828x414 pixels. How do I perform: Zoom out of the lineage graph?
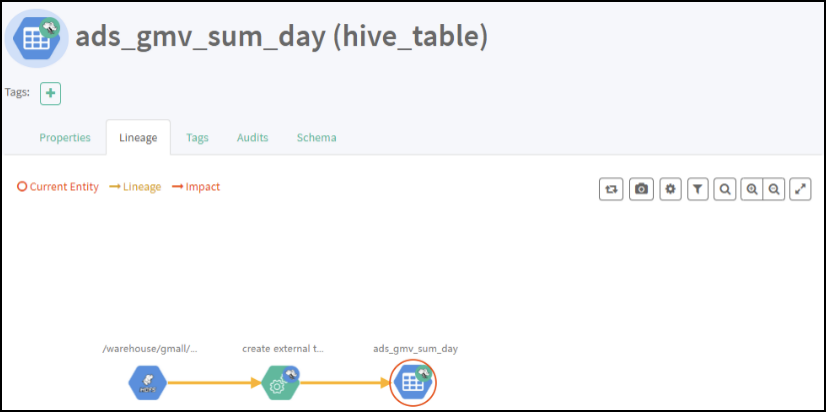(x=773, y=188)
